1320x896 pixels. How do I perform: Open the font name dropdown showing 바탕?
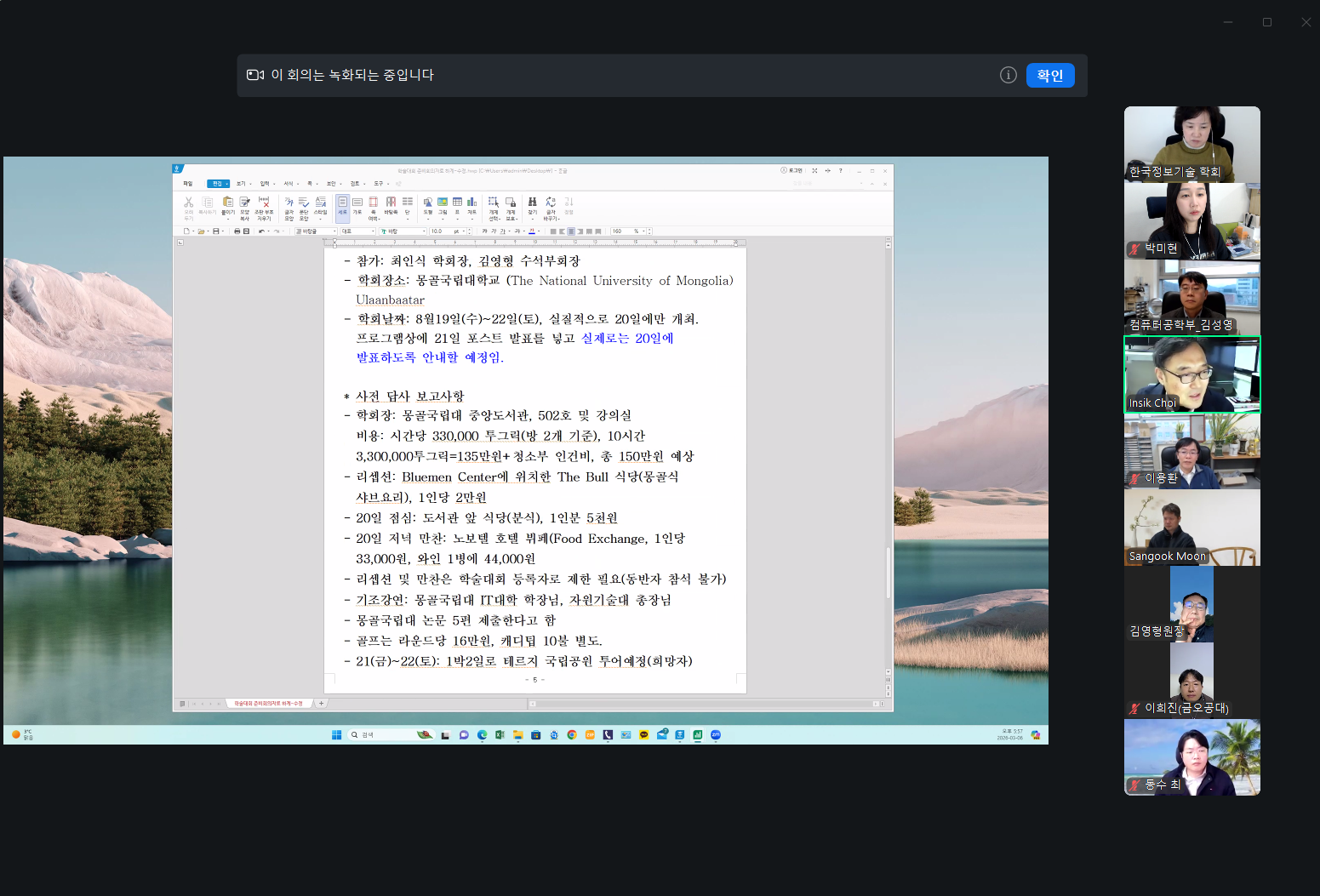(403, 231)
